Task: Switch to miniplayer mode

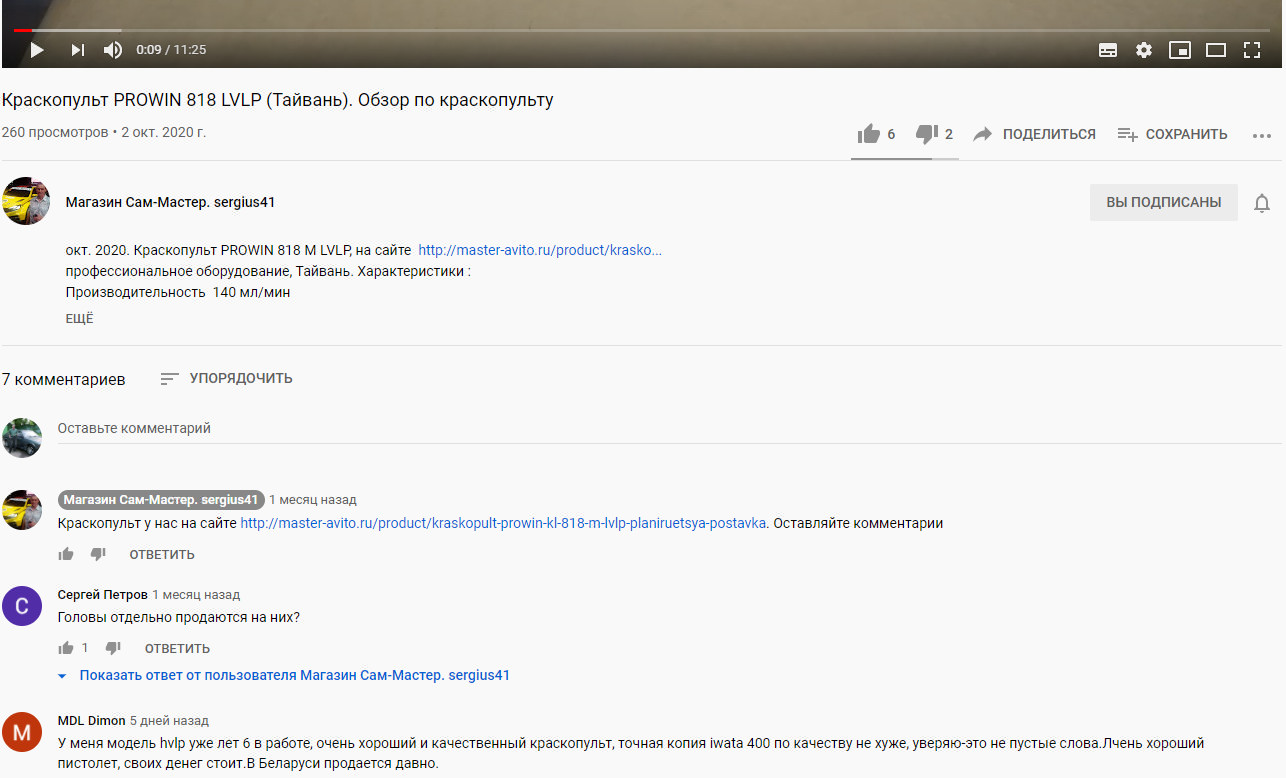Action: point(1180,50)
